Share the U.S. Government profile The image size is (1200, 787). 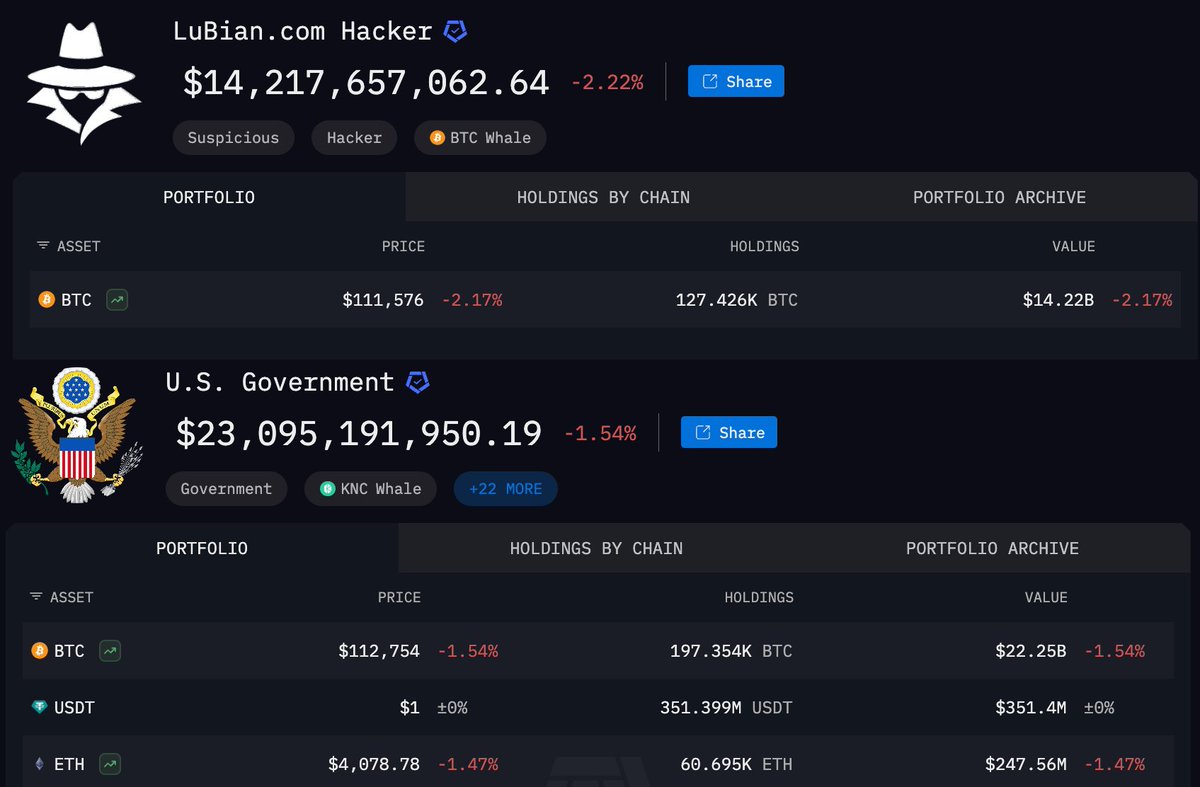(x=729, y=432)
